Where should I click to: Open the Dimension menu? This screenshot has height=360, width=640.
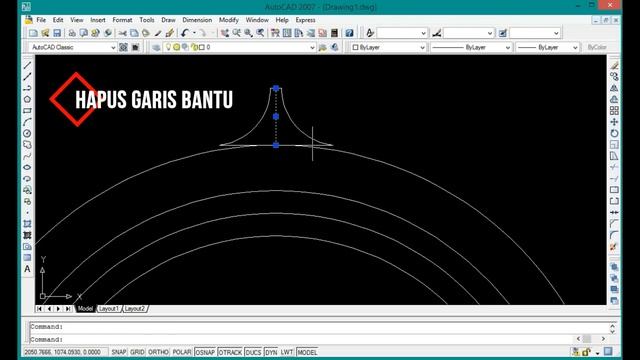(197, 20)
